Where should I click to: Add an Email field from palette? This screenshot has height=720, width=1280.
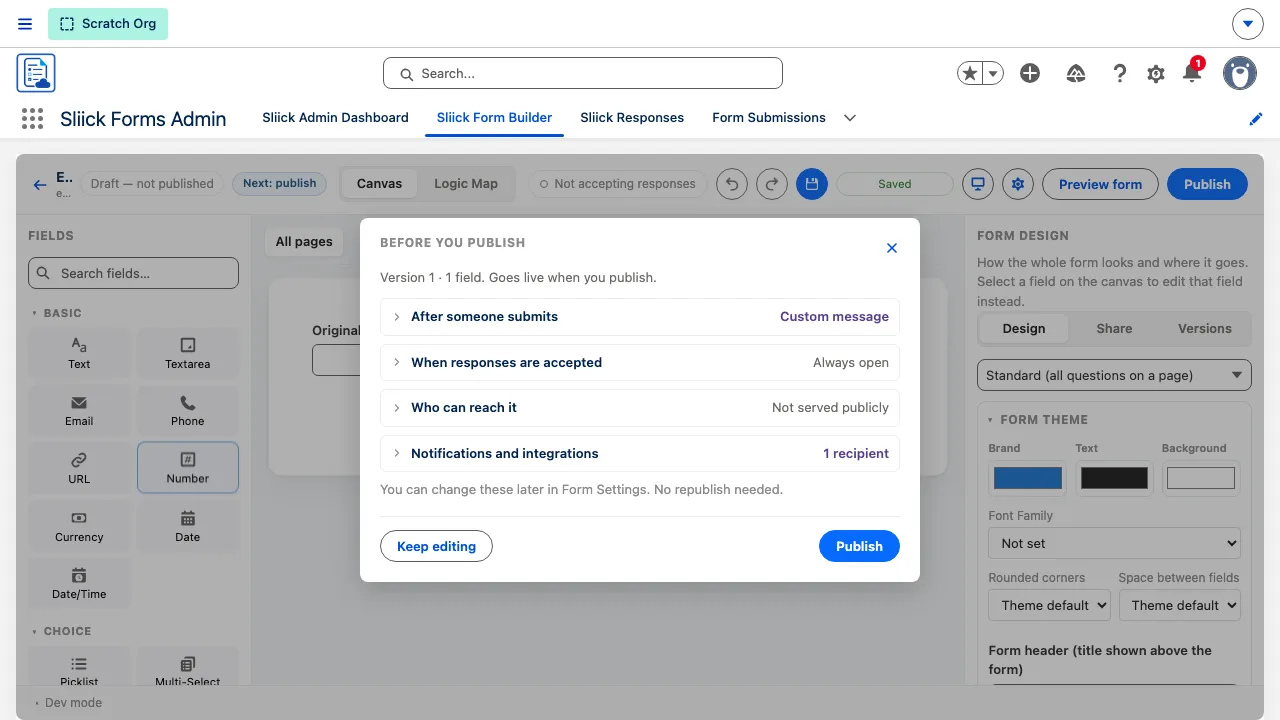[79, 410]
